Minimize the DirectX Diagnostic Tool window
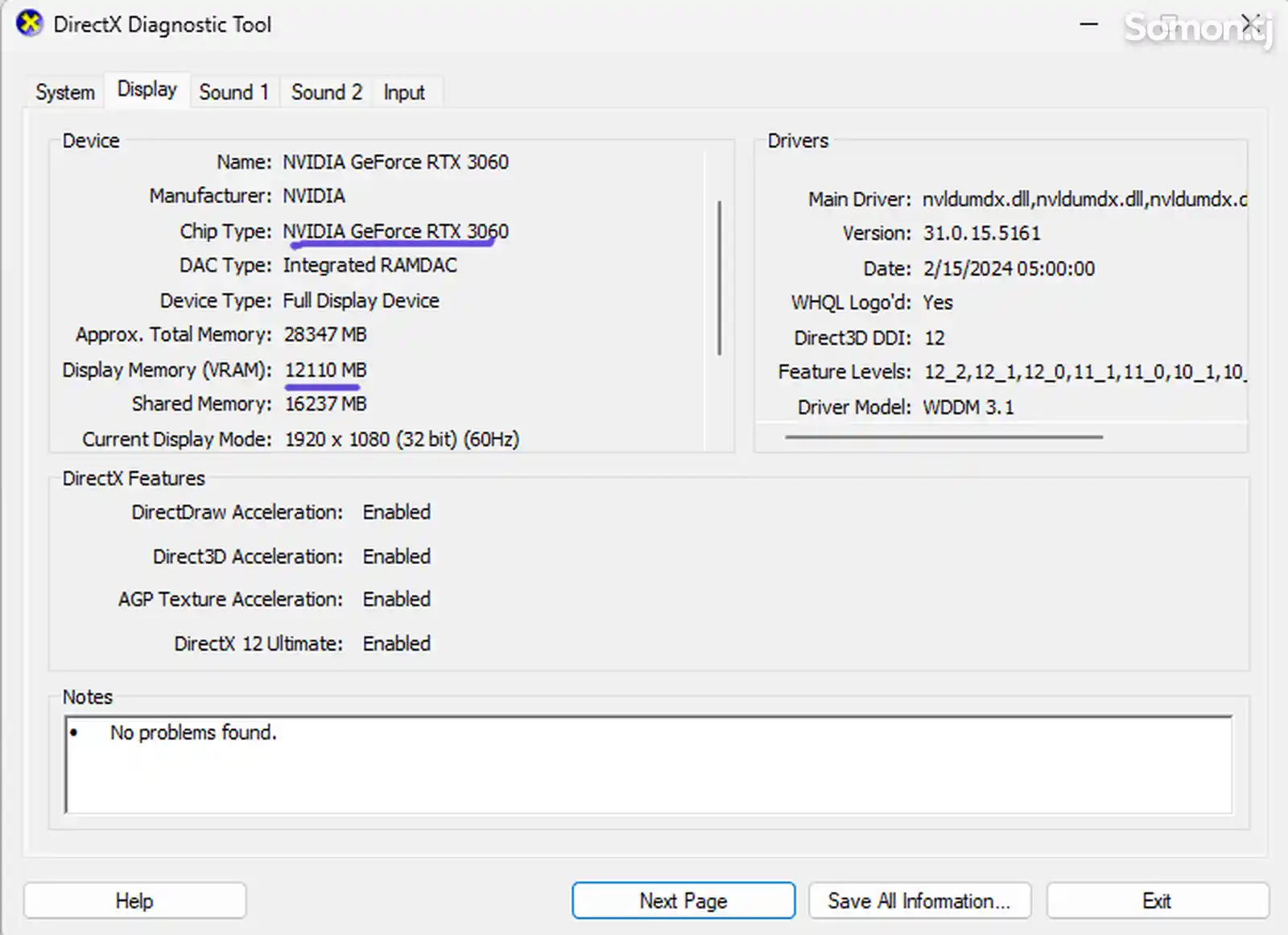 [x=1089, y=24]
